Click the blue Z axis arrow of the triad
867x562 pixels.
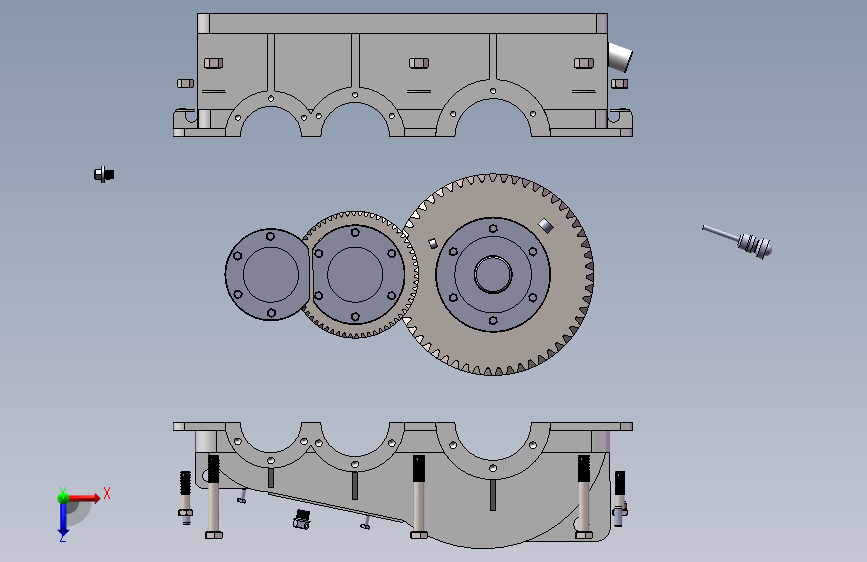63,520
